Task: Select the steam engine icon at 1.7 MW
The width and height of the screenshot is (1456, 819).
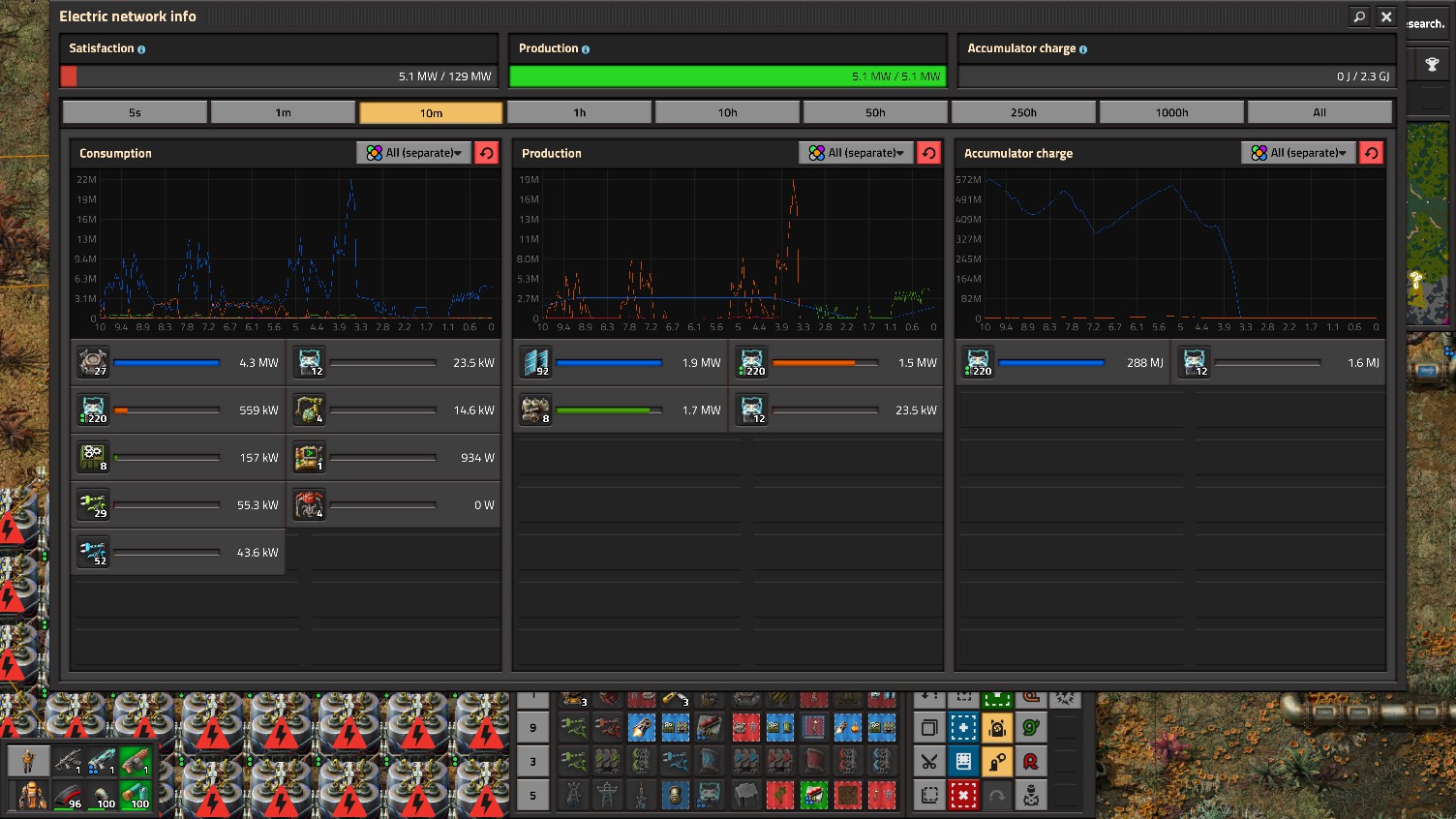Action: click(535, 410)
